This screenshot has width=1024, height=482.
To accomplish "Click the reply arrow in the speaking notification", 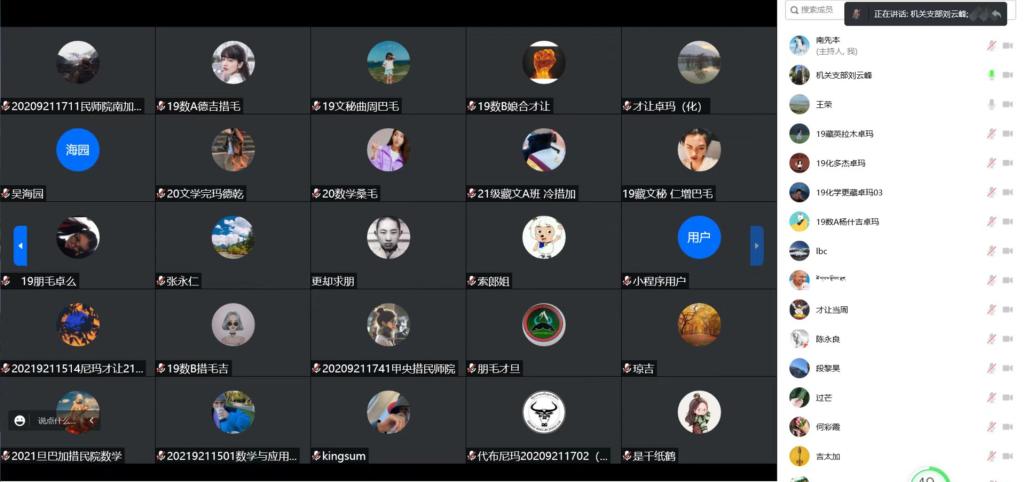I will [996, 14].
